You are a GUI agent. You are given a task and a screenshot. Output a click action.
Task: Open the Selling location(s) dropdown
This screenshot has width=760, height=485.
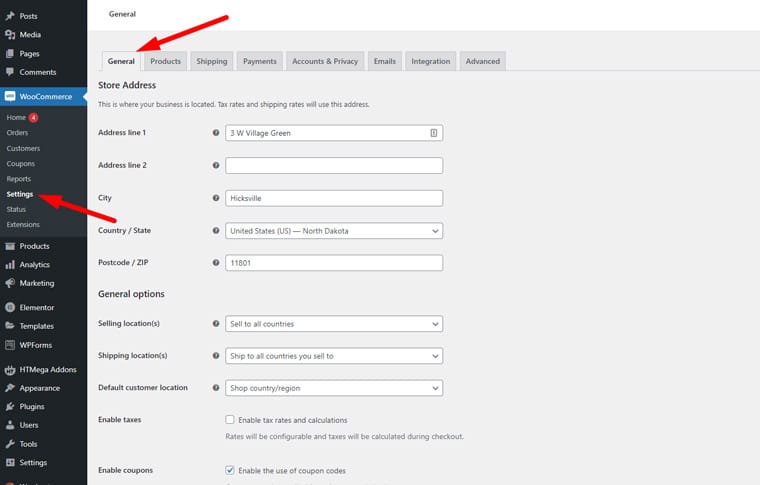pyautogui.click(x=334, y=324)
